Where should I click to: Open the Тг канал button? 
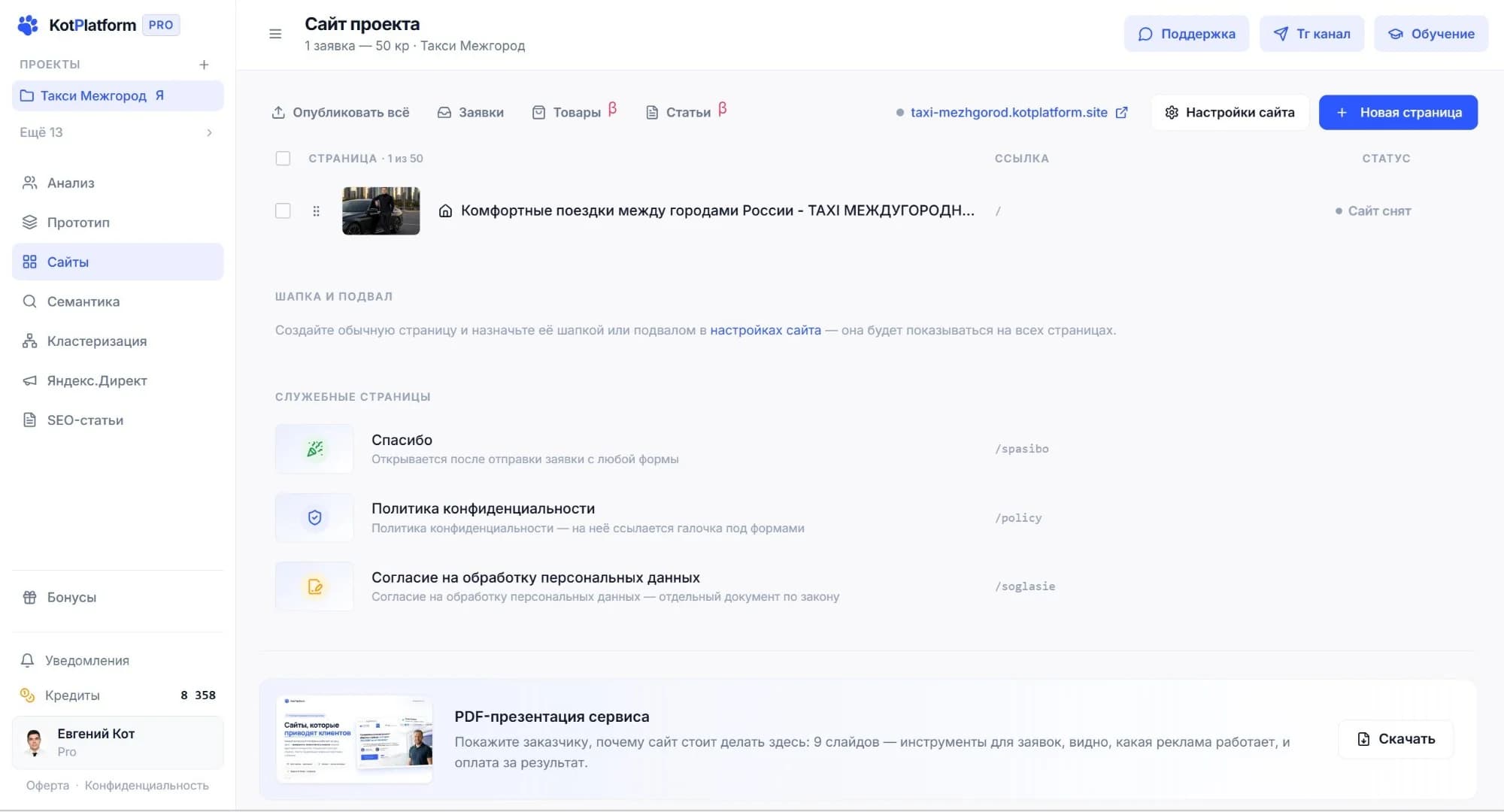click(x=1311, y=34)
